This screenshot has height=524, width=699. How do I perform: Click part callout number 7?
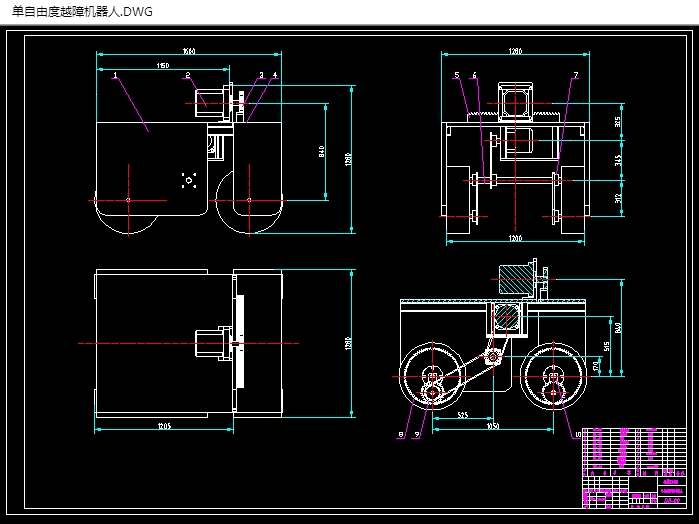[x=575, y=75]
